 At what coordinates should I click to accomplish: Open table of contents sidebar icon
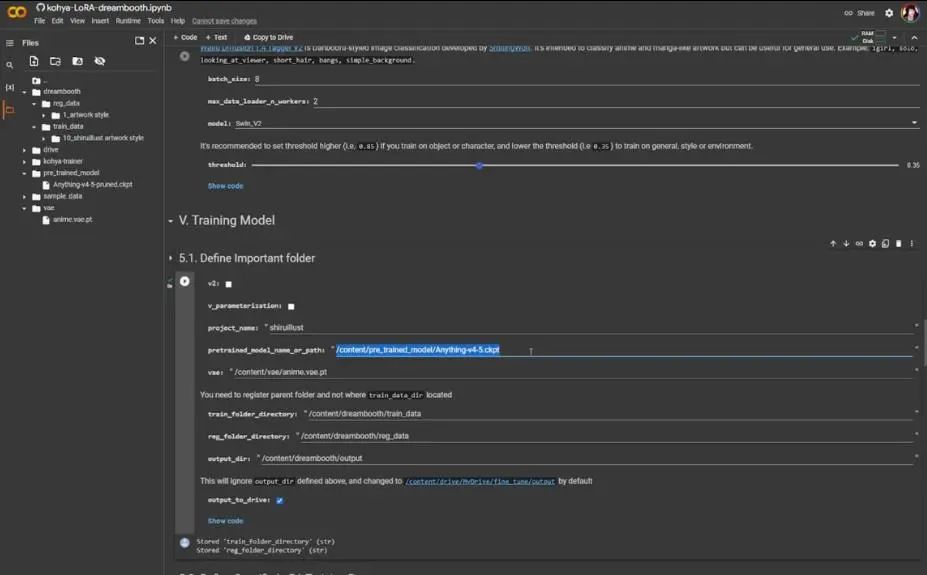pos(9,43)
